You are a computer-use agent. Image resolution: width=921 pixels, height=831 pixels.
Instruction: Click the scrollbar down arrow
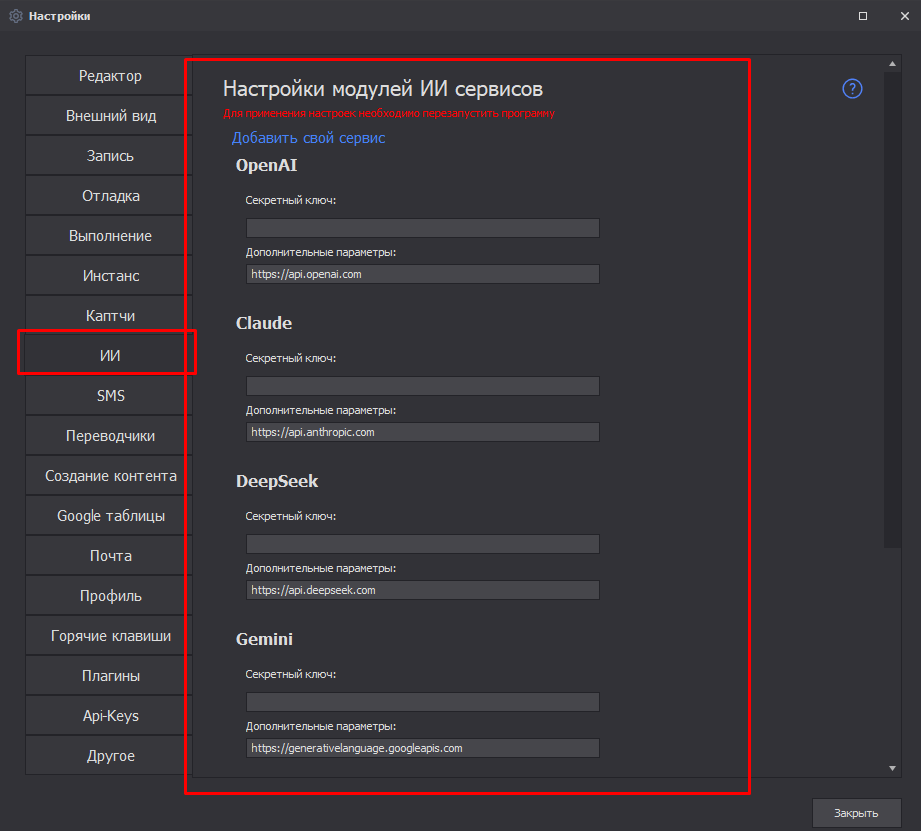892,768
